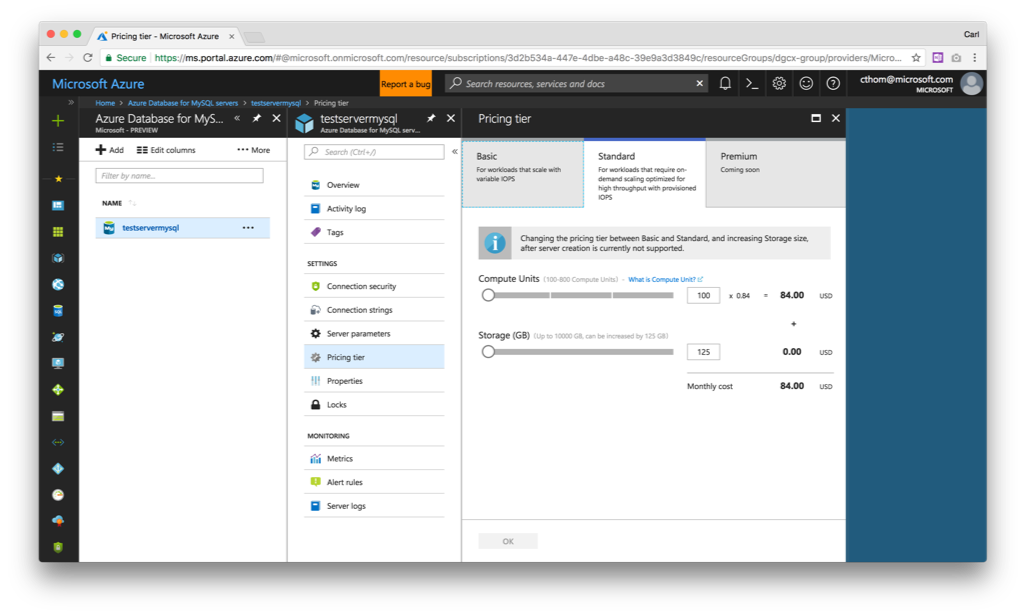Image resolution: width=1022 pixels, height=614 pixels.
Task: Open Resource groups cube icon in sidebar
Action: click(58, 258)
